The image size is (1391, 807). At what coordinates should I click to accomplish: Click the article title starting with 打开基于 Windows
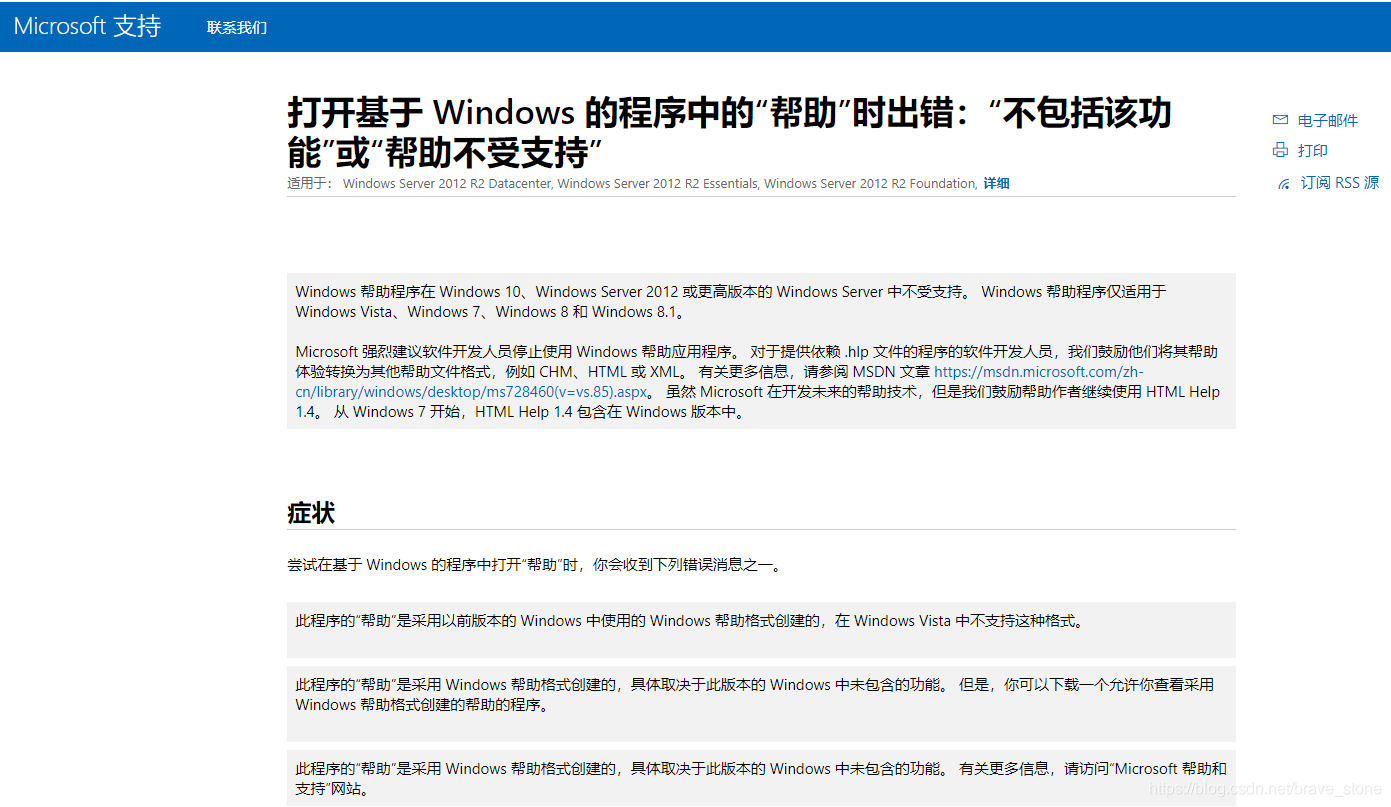729,132
